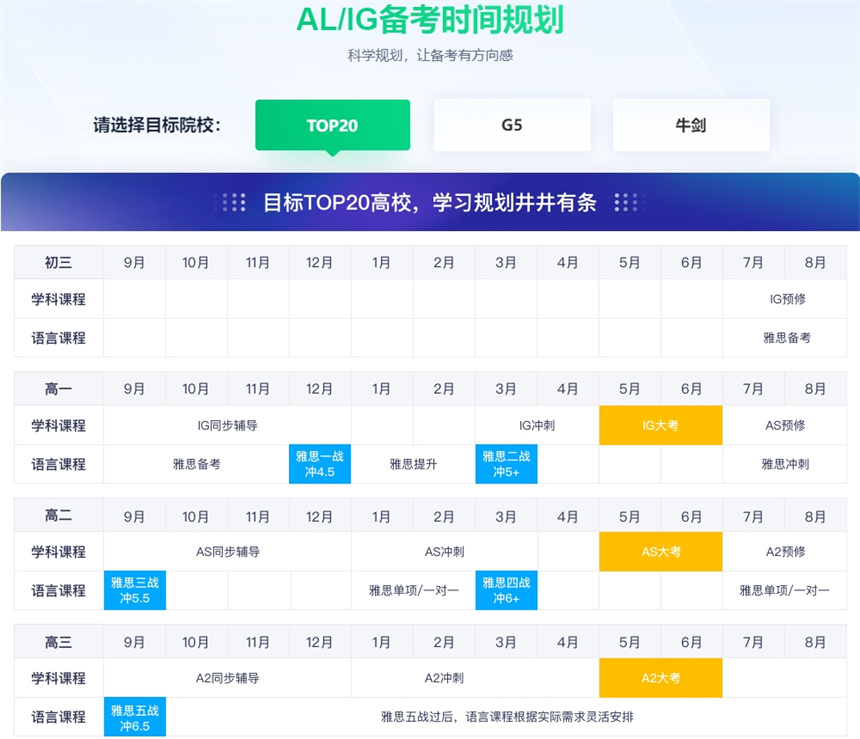
Task: Click the AS同步辅导 course cell
Action: [227, 552]
